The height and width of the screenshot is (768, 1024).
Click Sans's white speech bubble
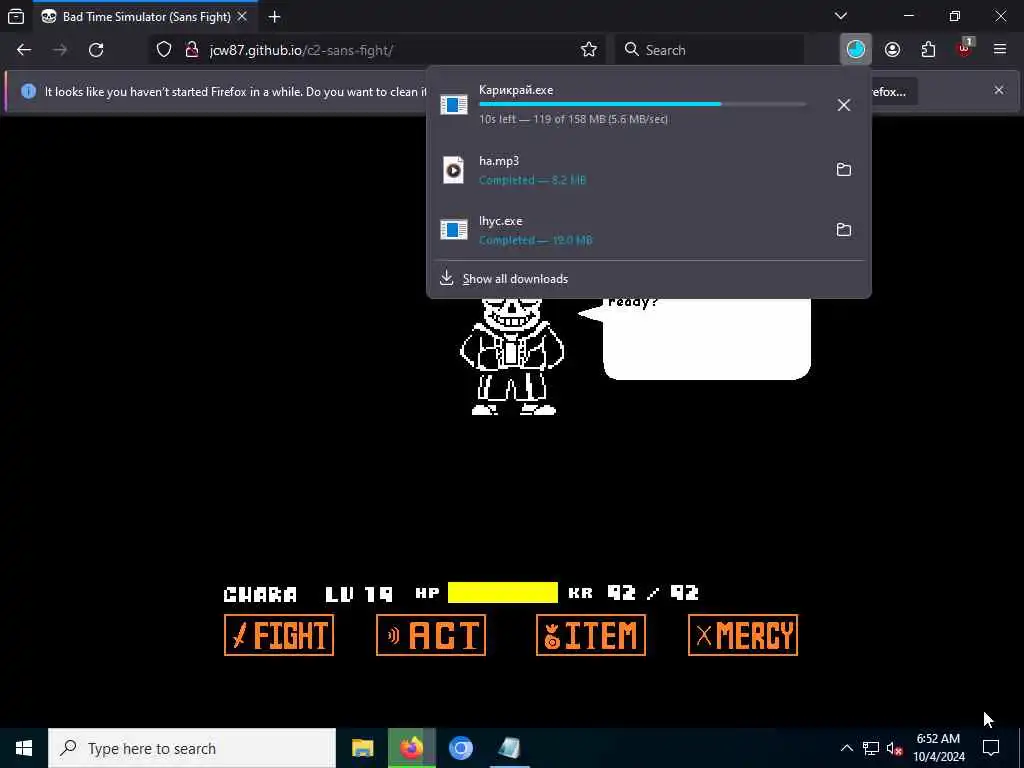pyautogui.click(x=705, y=338)
